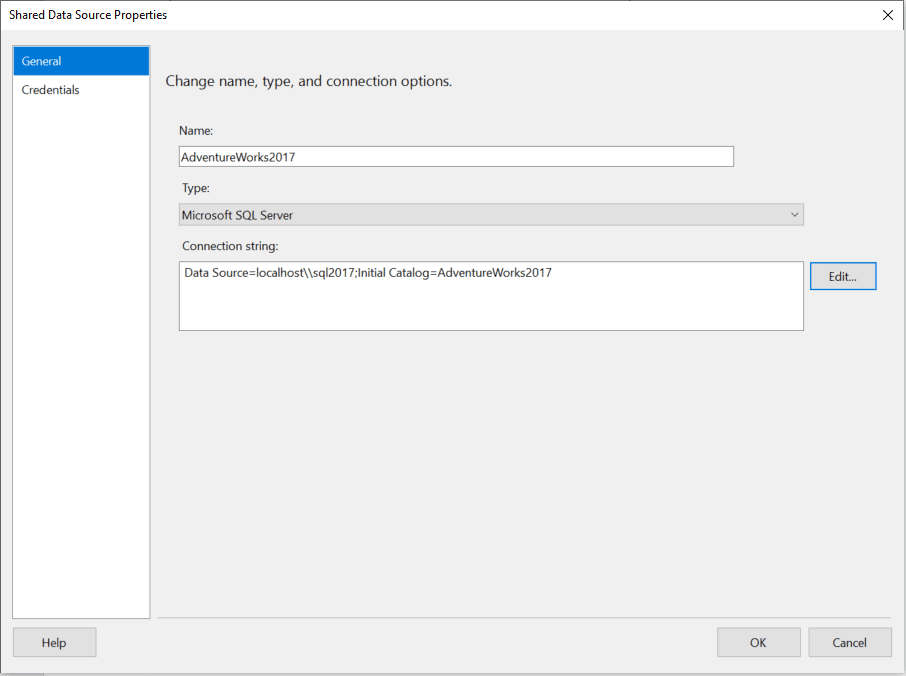Click the "Type:" label
The height and width of the screenshot is (676, 906).
click(196, 188)
